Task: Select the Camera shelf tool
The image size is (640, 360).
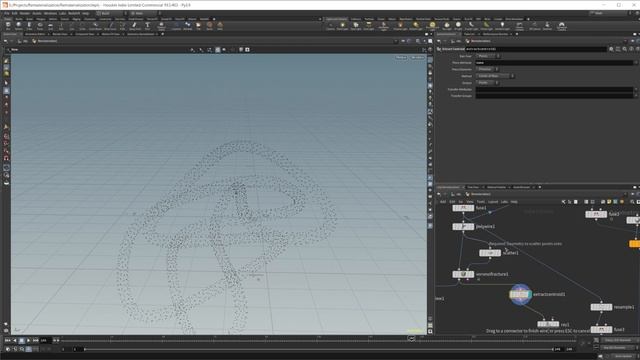Action: [x=330, y=26]
